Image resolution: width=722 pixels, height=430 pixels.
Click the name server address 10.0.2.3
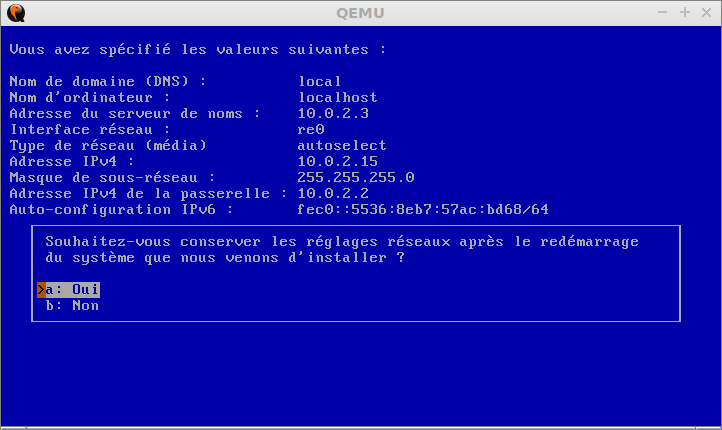[x=333, y=114]
